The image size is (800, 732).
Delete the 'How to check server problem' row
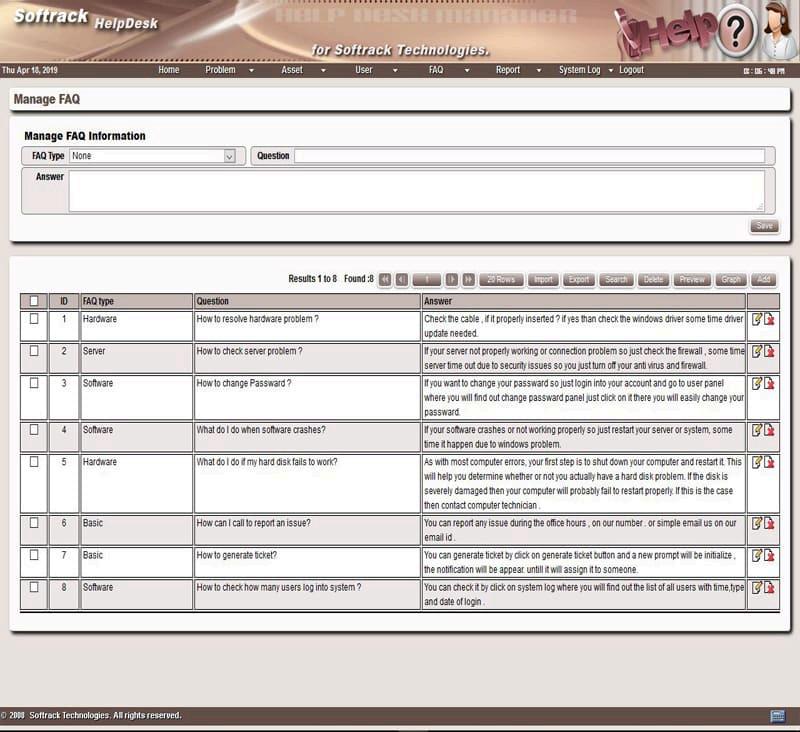tap(769, 351)
